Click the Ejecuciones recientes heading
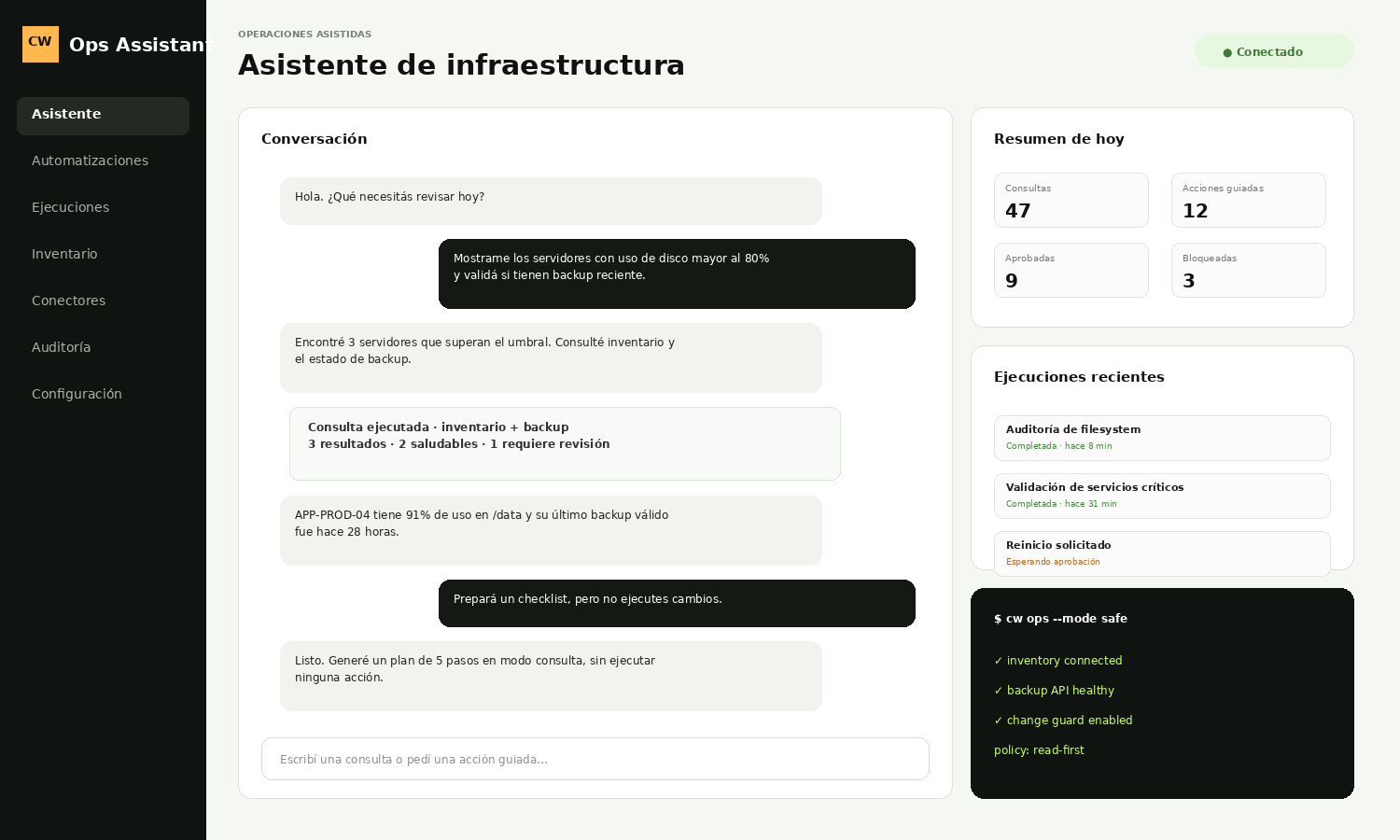This screenshot has height=840, width=1400. [x=1079, y=377]
